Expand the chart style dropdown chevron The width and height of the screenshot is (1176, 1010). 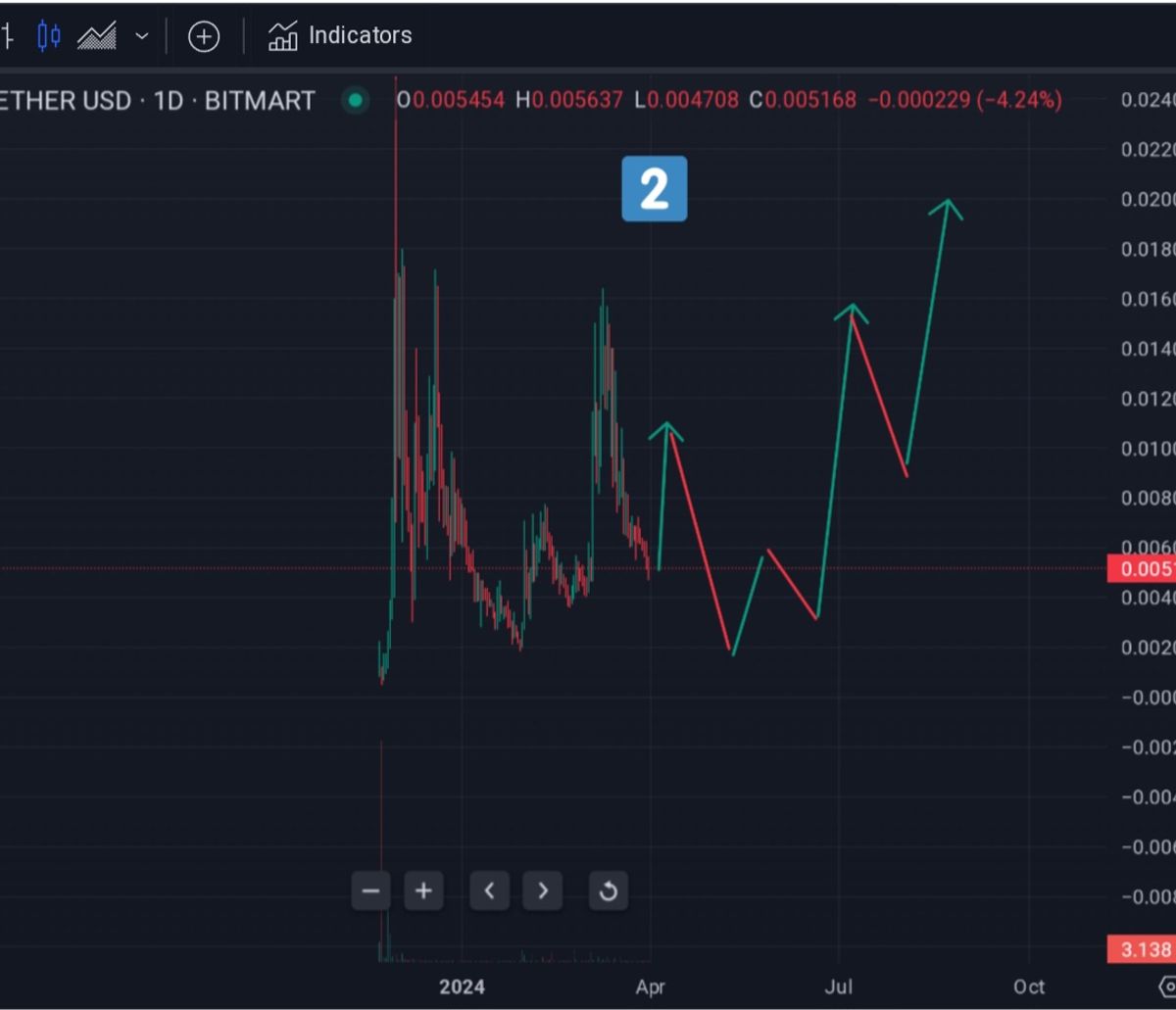(x=142, y=36)
